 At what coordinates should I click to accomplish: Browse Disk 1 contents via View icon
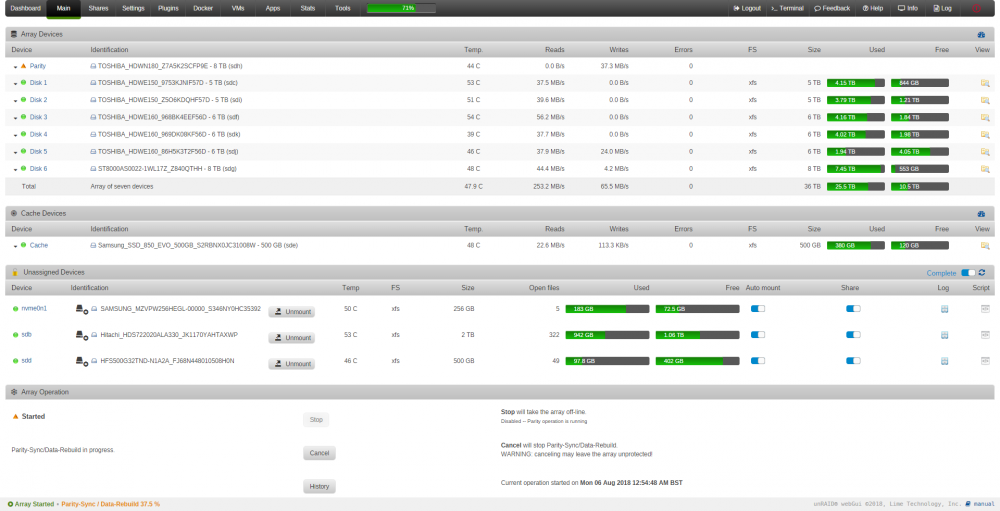tap(985, 83)
